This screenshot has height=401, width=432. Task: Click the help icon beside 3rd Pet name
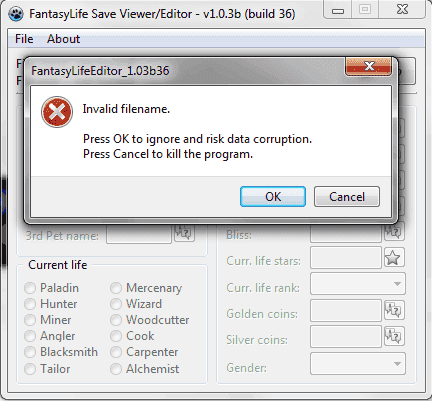pyautogui.click(x=184, y=233)
